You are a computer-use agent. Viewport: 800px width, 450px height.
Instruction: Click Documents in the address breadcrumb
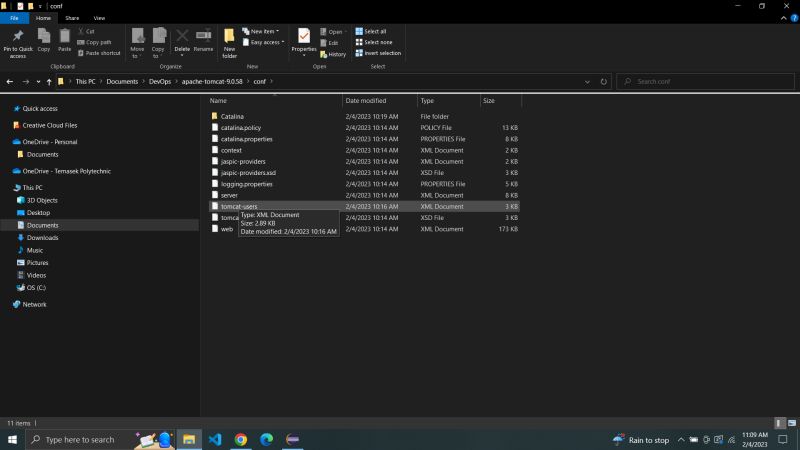(x=122, y=82)
